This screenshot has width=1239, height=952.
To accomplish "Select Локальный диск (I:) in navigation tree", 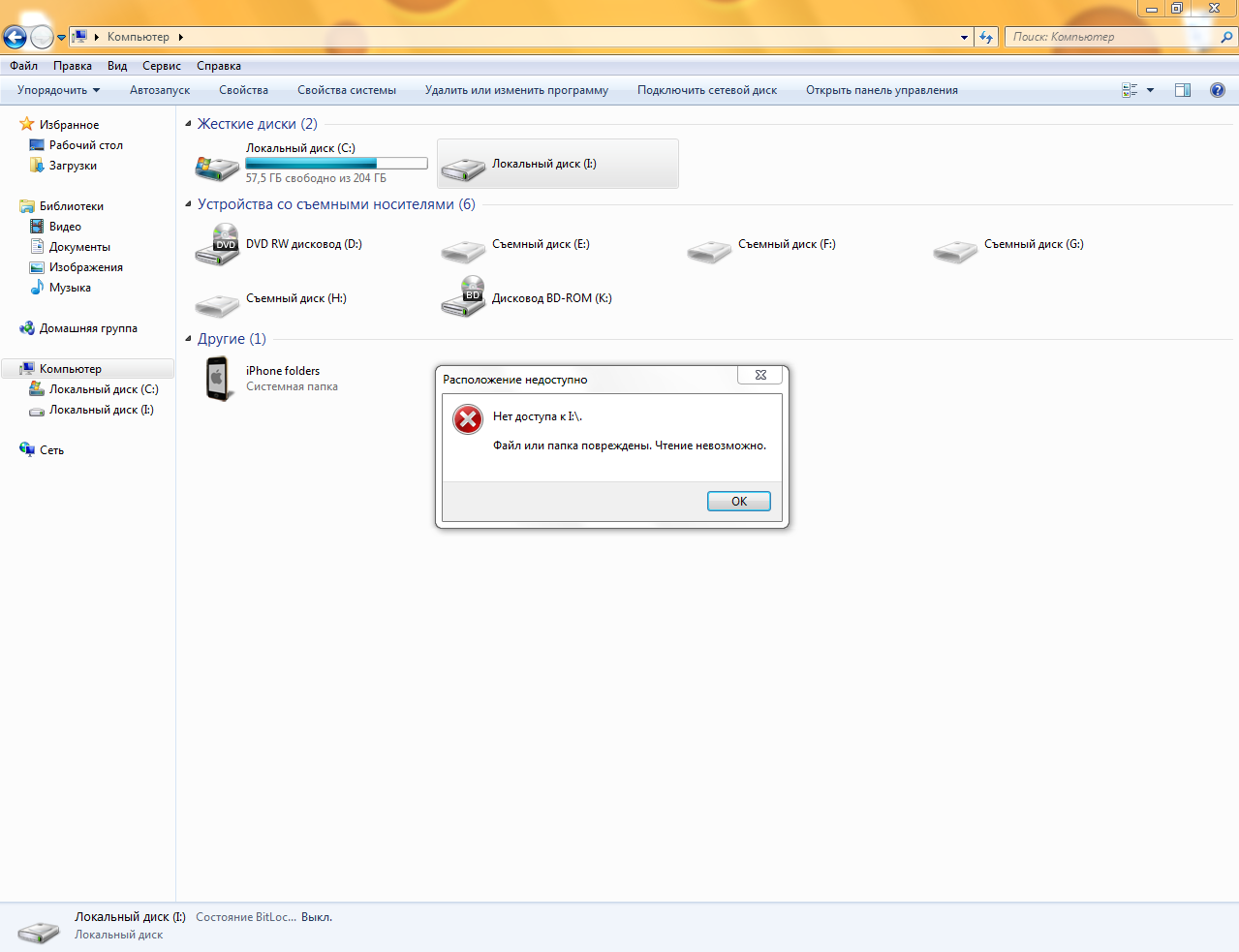I will (x=101, y=410).
